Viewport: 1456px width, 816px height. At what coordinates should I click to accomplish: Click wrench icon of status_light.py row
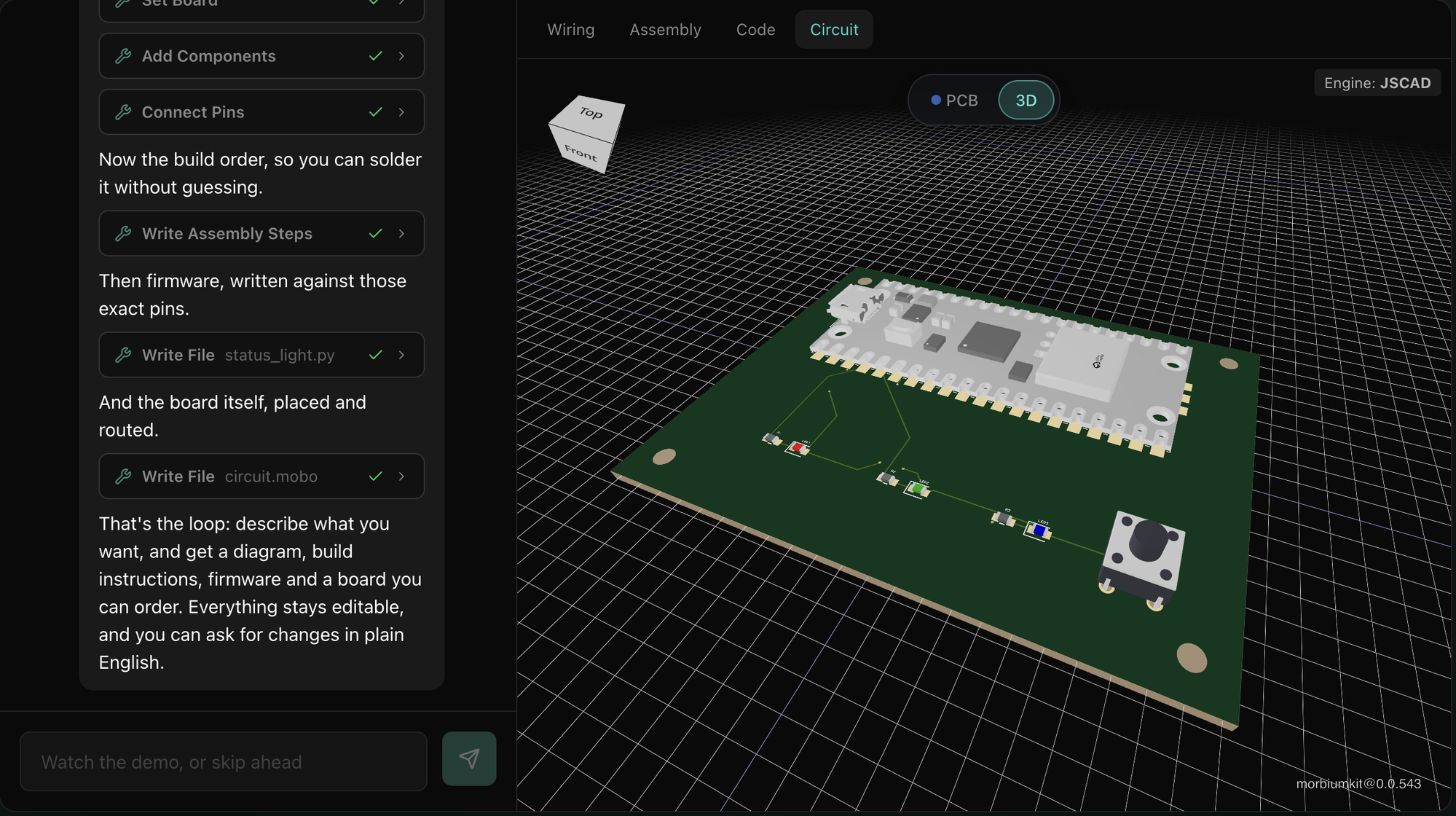click(123, 355)
